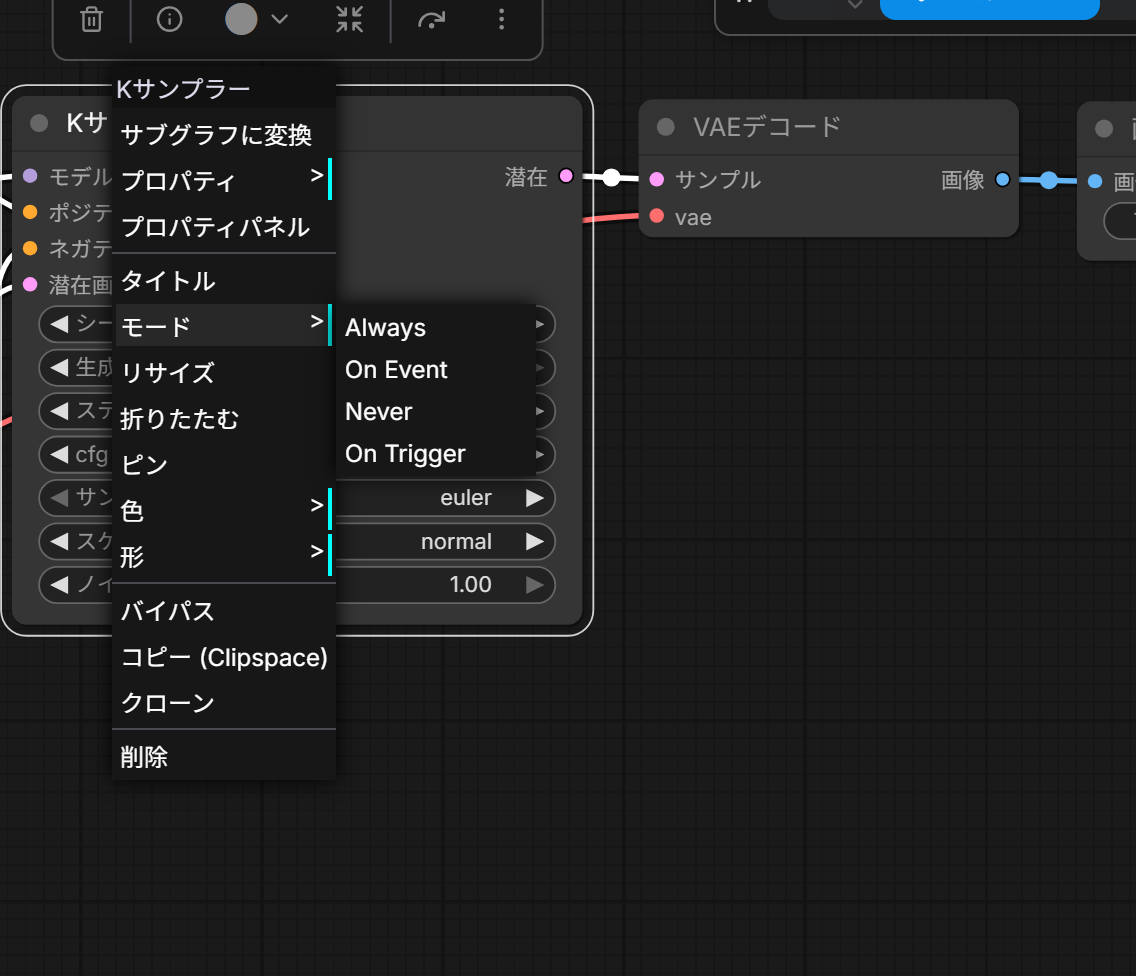Click the normal scheduler value
The width and height of the screenshot is (1136, 976).
click(x=456, y=541)
